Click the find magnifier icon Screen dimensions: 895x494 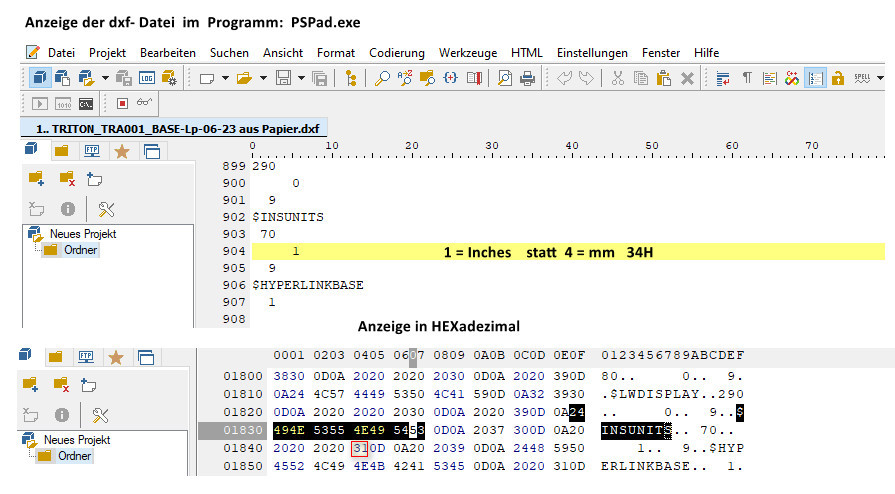(382, 78)
